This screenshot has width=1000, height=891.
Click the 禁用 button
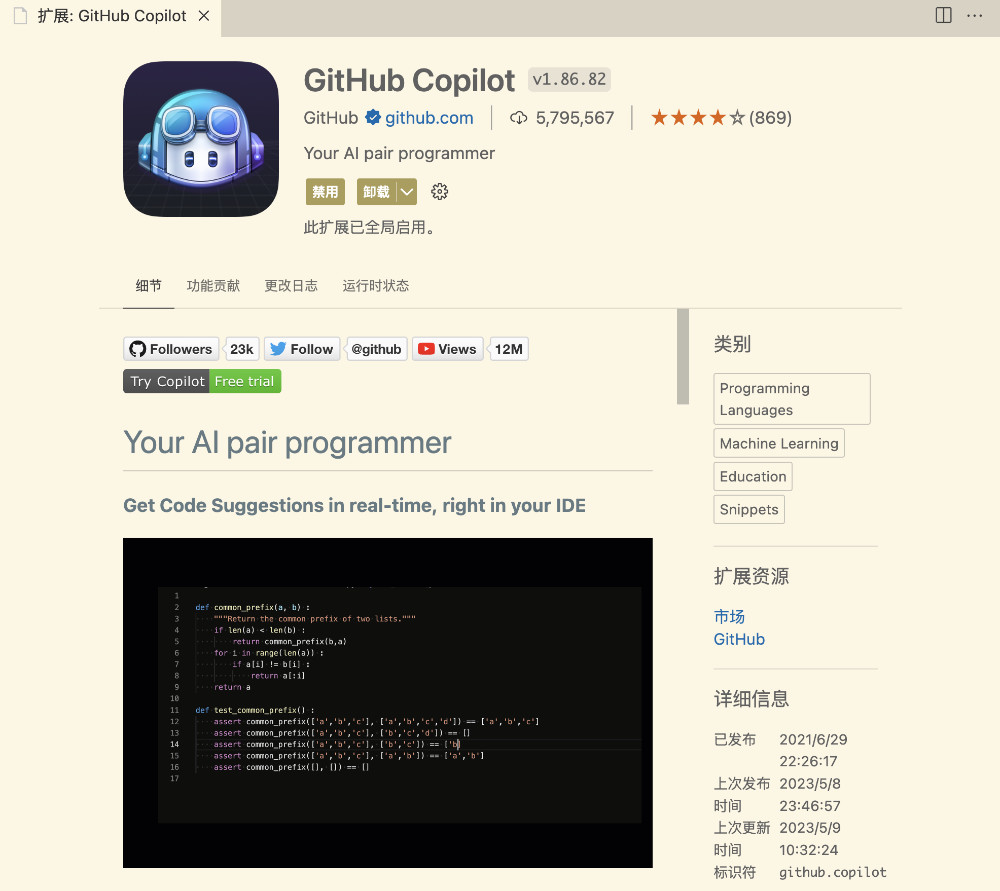[x=325, y=191]
